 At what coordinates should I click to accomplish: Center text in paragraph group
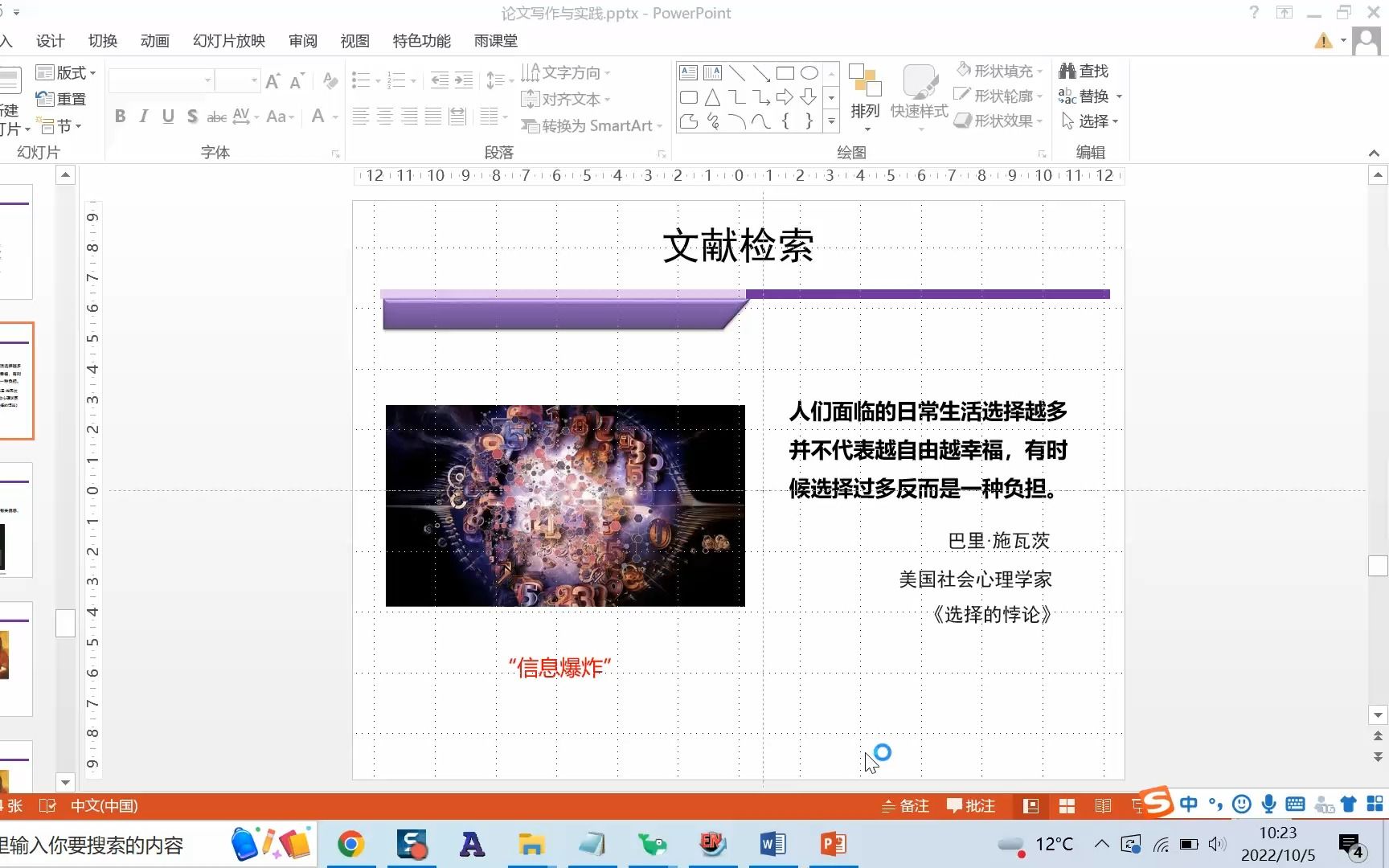(x=385, y=117)
